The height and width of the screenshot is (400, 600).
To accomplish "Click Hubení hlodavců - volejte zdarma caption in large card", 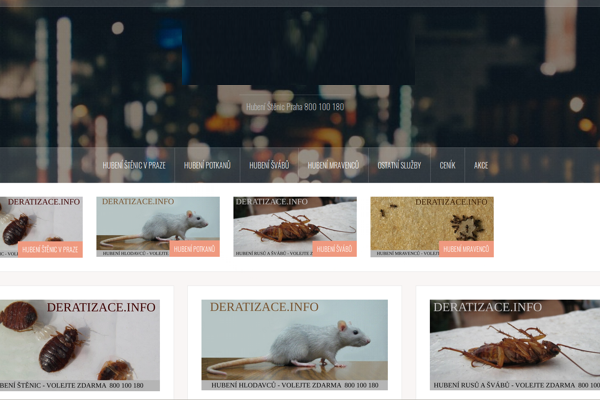I will (x=295, y=385).
